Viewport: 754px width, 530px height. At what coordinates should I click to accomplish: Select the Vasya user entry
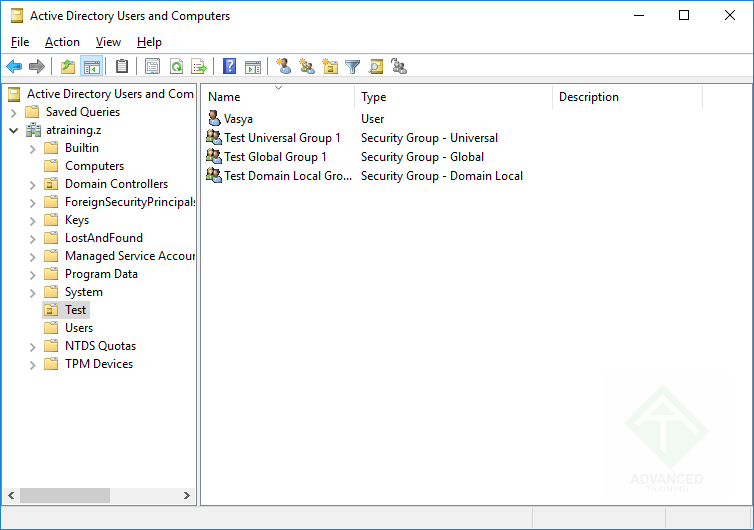click(x=238, y=119)
